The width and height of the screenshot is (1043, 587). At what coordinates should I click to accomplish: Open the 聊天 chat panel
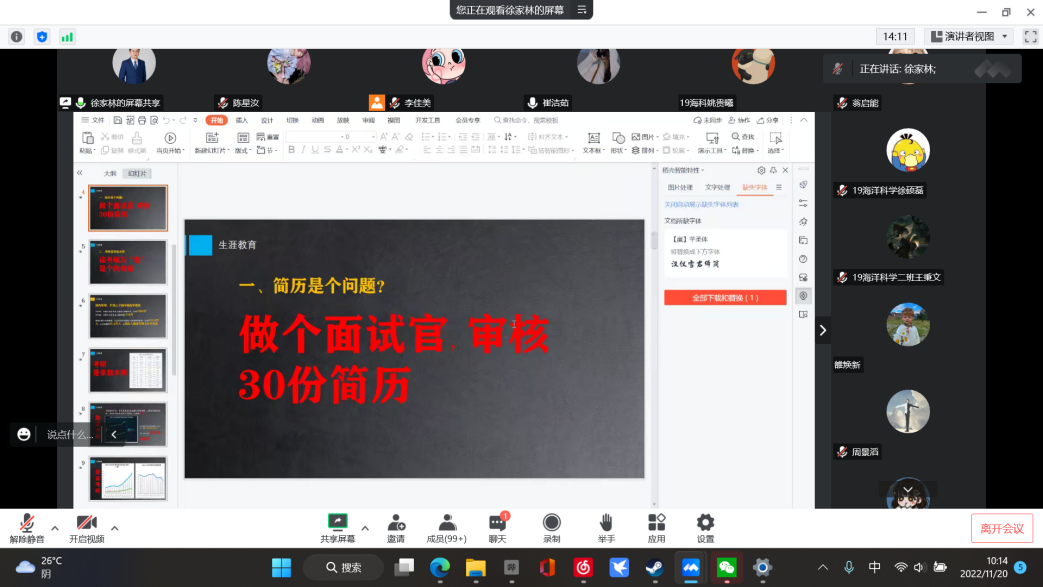click(497, 526)
